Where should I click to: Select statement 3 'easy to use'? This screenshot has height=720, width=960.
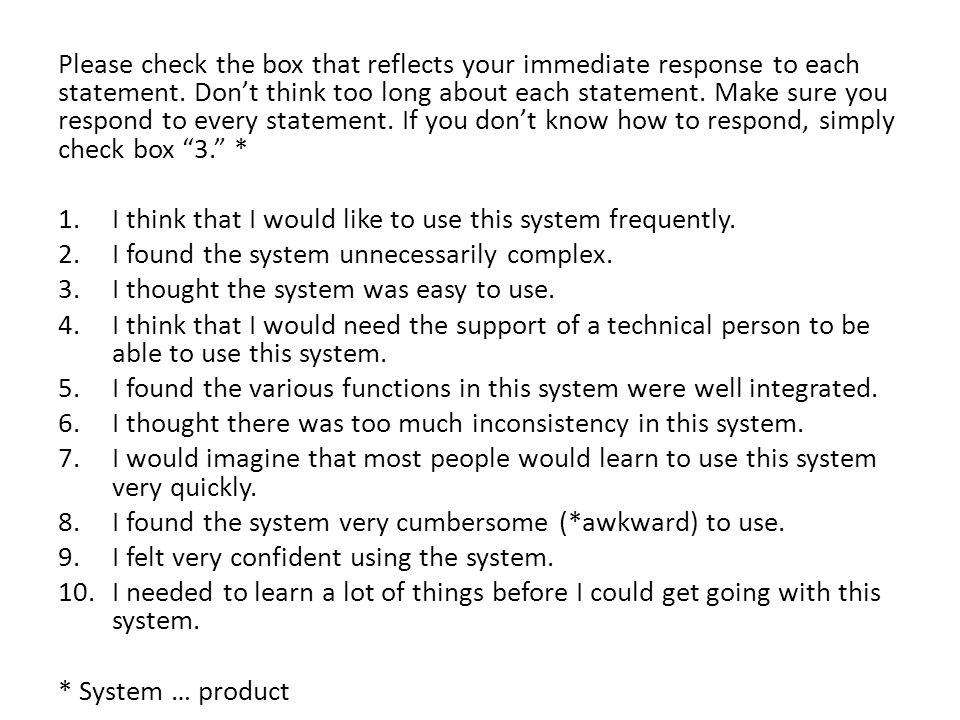(x=333, y=290)
